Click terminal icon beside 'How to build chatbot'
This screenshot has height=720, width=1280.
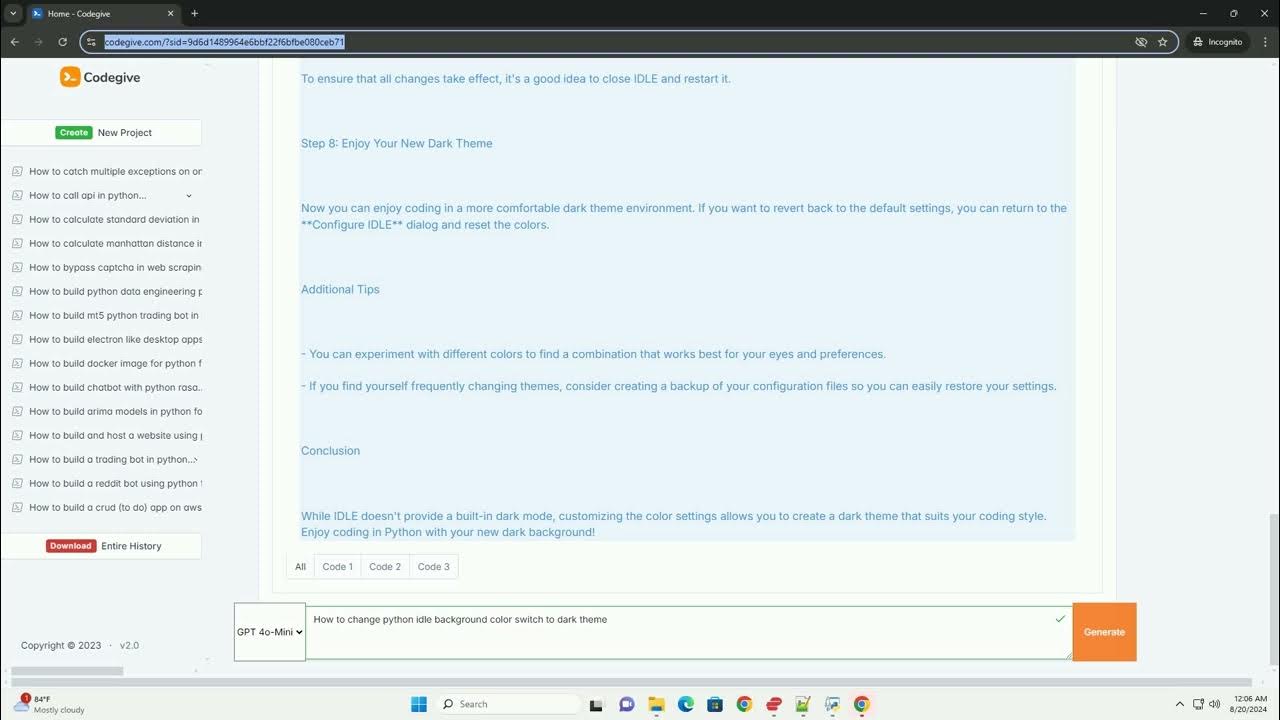[17, 387]
